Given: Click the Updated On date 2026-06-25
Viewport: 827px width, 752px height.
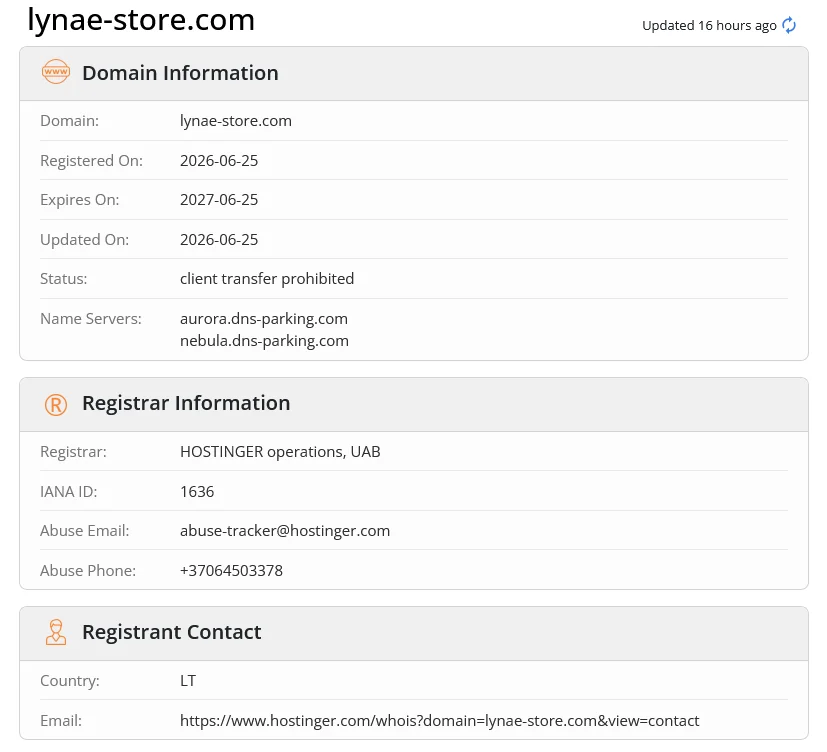Looking at the screenshot, I should coord(219,239).
